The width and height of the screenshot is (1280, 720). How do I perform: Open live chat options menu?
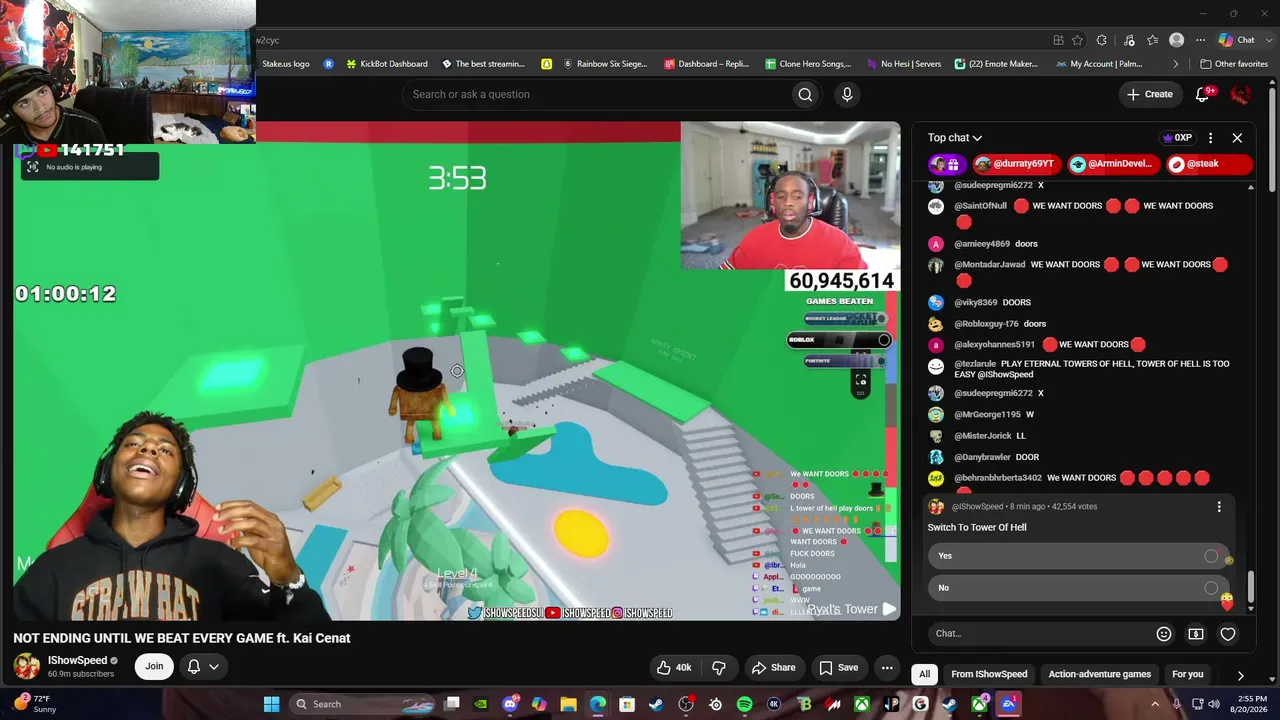pyautogui.click(x=1210, y=138)
